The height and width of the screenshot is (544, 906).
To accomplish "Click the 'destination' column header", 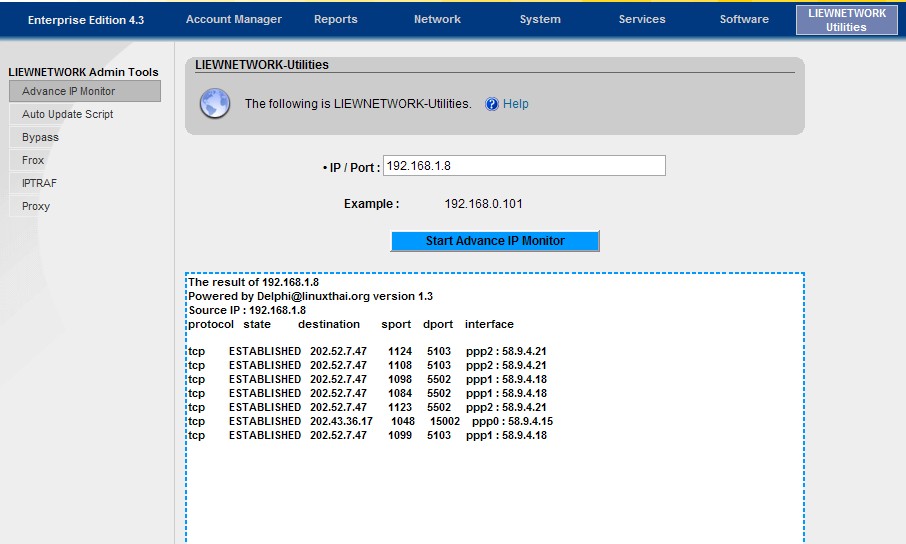I will [329, 324].
